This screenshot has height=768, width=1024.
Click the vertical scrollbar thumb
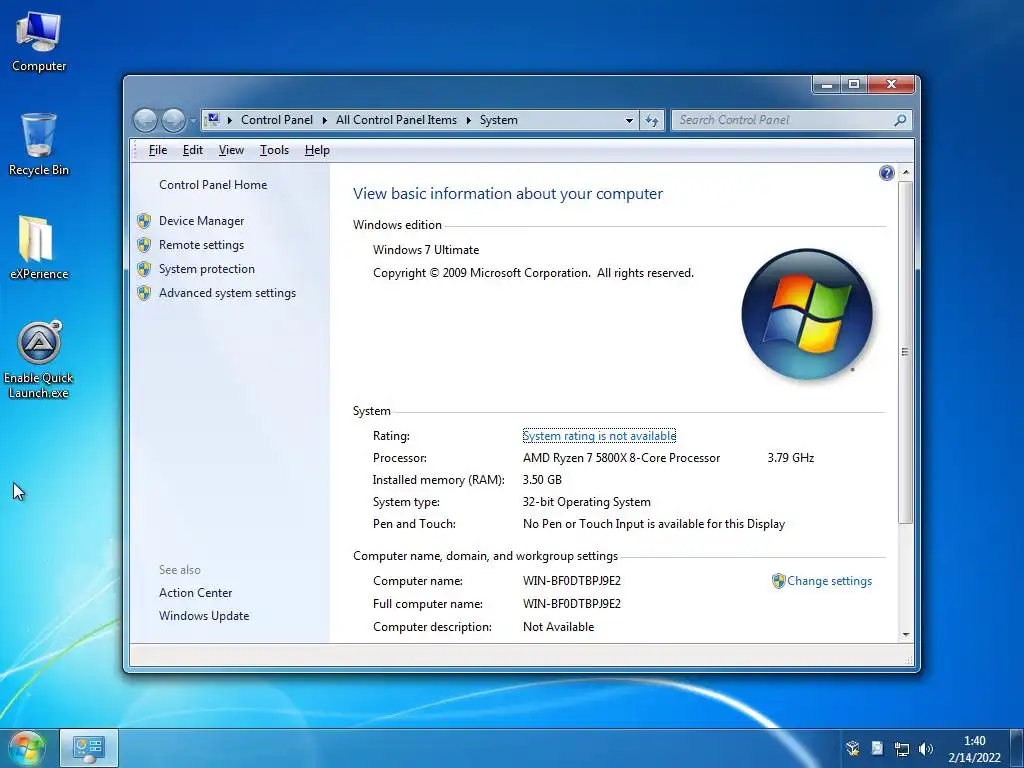pos(906,352)
